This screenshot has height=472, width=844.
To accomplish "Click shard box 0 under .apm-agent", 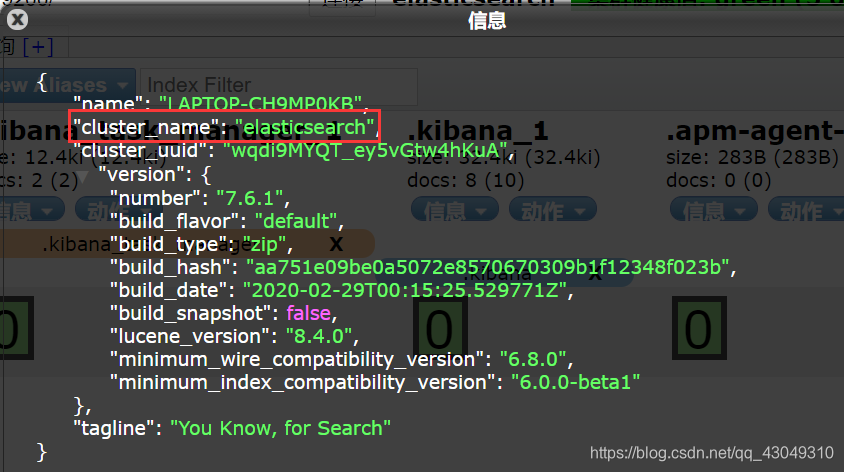I will click(x=699, y=328).
